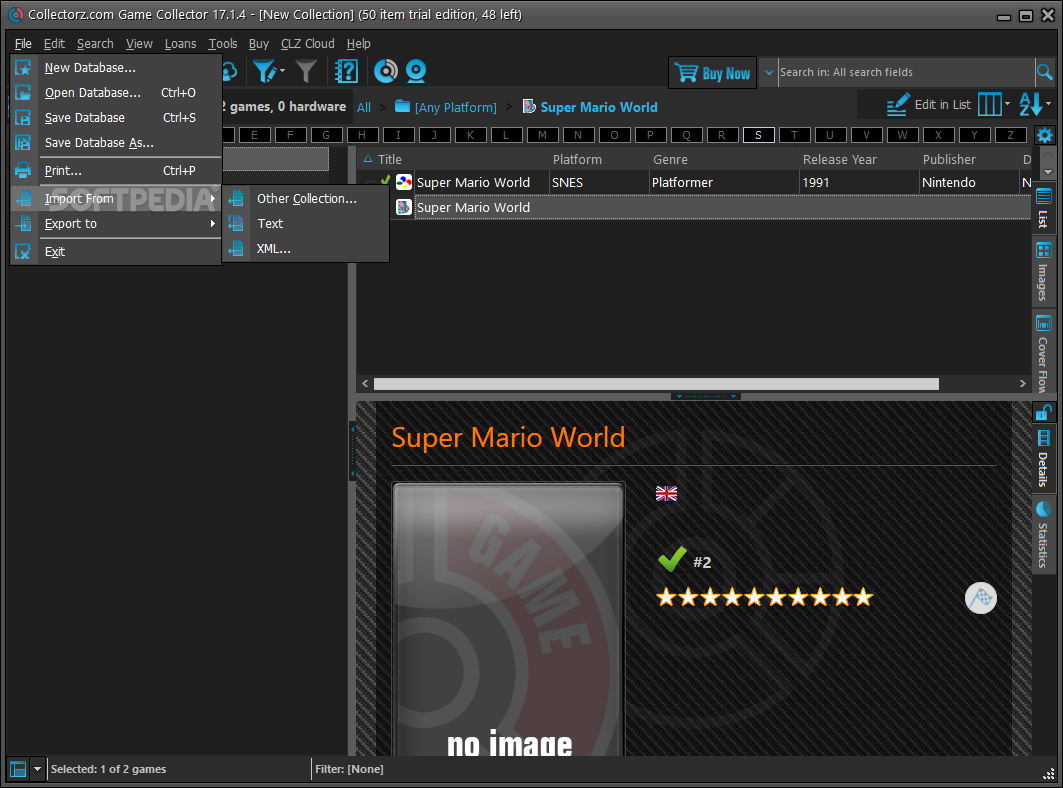Click the scroll-down arrow beside column headers
This screenshot has width=1063, height=788.
1048,172
